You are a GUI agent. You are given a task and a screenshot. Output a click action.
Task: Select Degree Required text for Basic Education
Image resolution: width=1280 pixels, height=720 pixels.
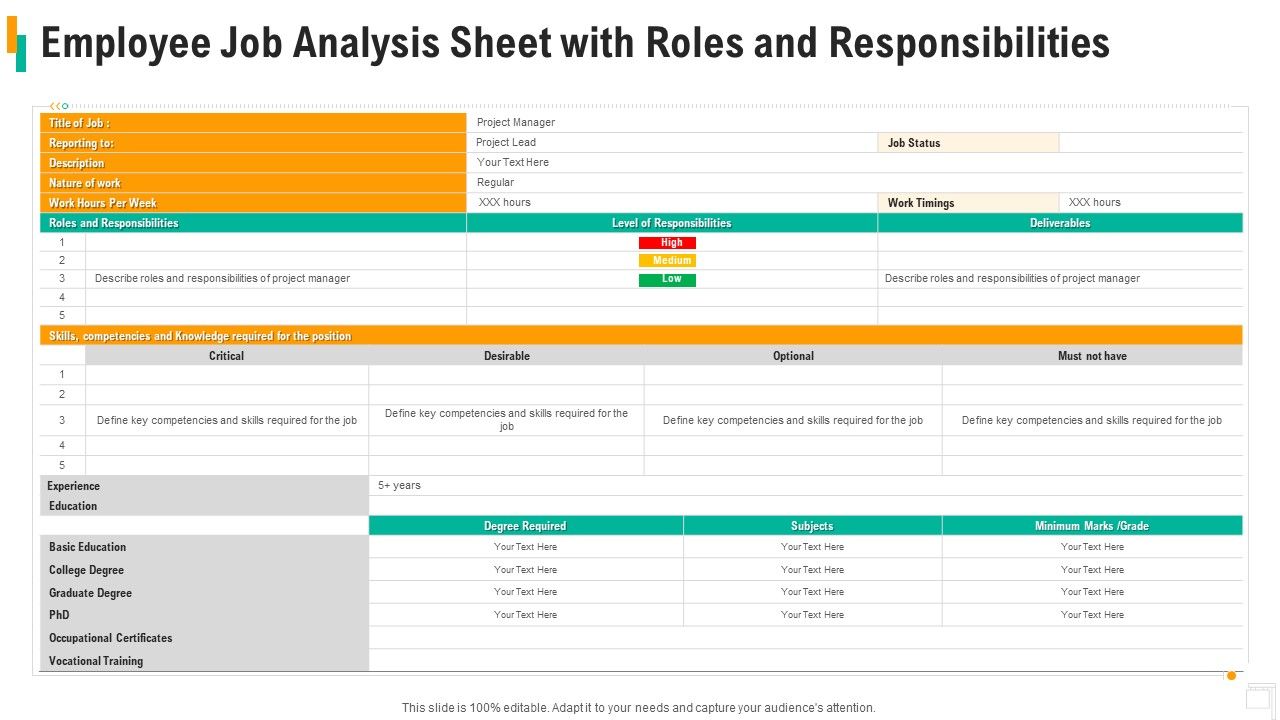coord(525,547)
